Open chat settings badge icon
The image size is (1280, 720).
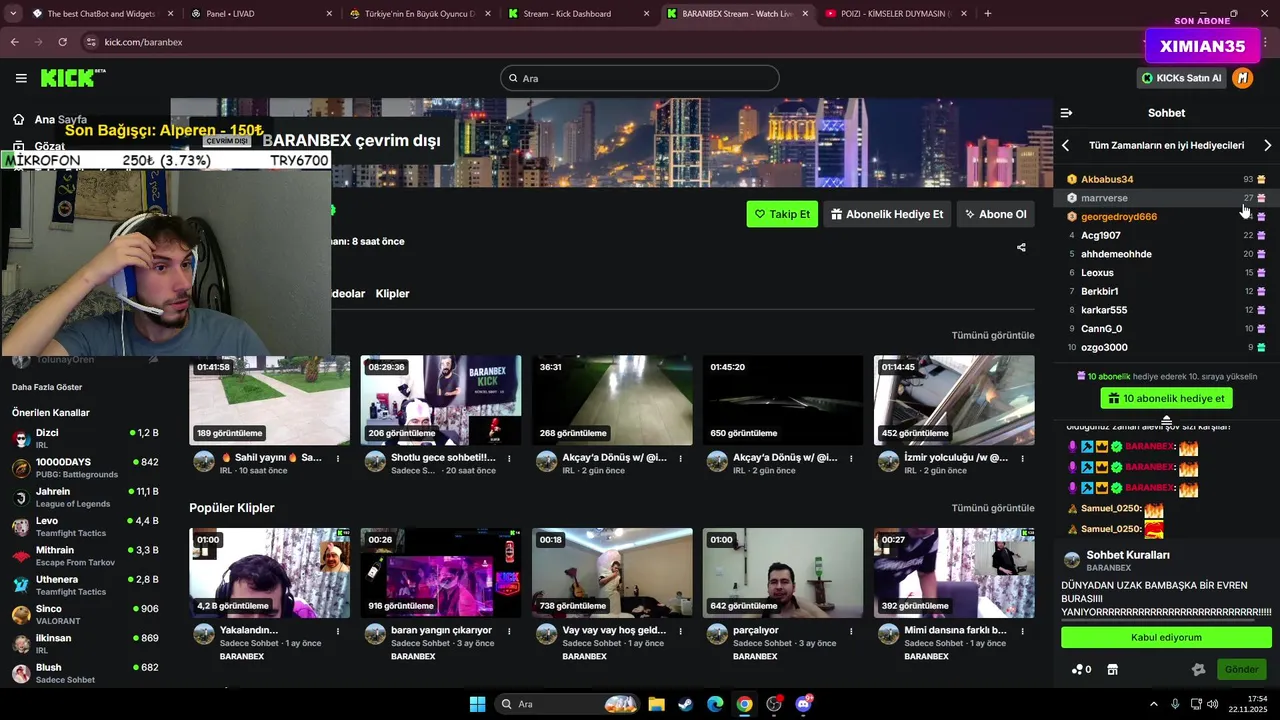tap(1199, 669)
